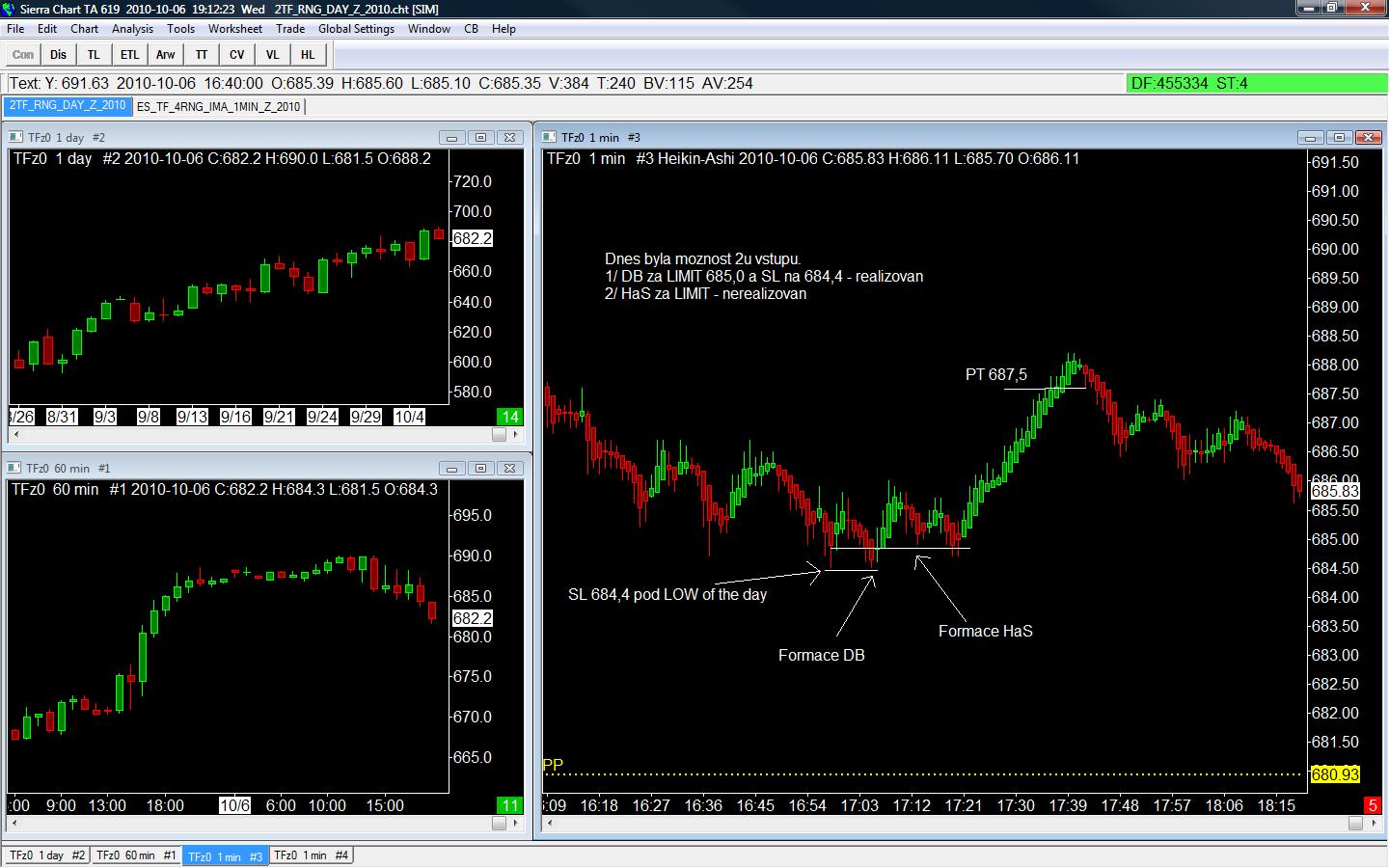The height and width of the screenshot is (868, 1389).
Task: Open the Window menu
Action: 429,29
